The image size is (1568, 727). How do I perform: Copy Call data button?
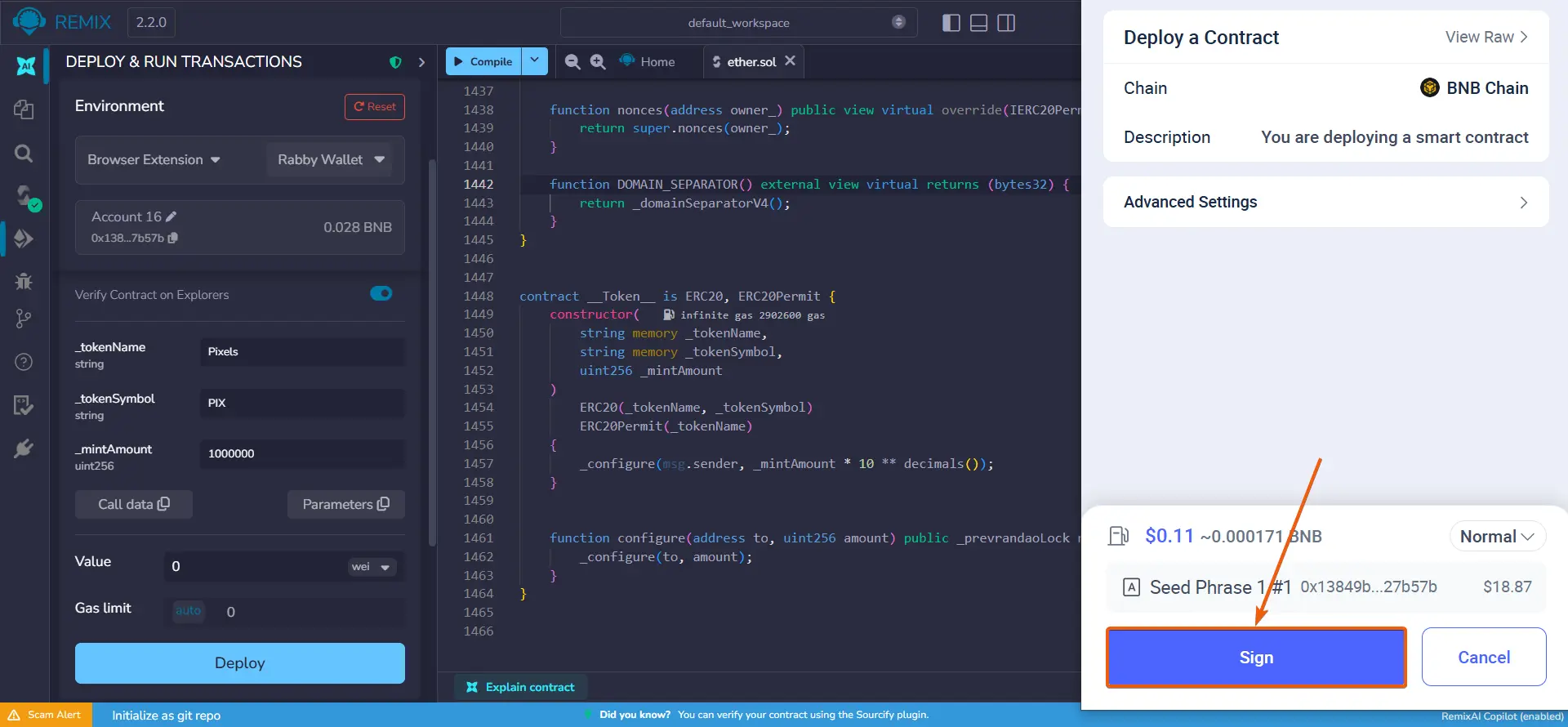[x=134, y=505]
